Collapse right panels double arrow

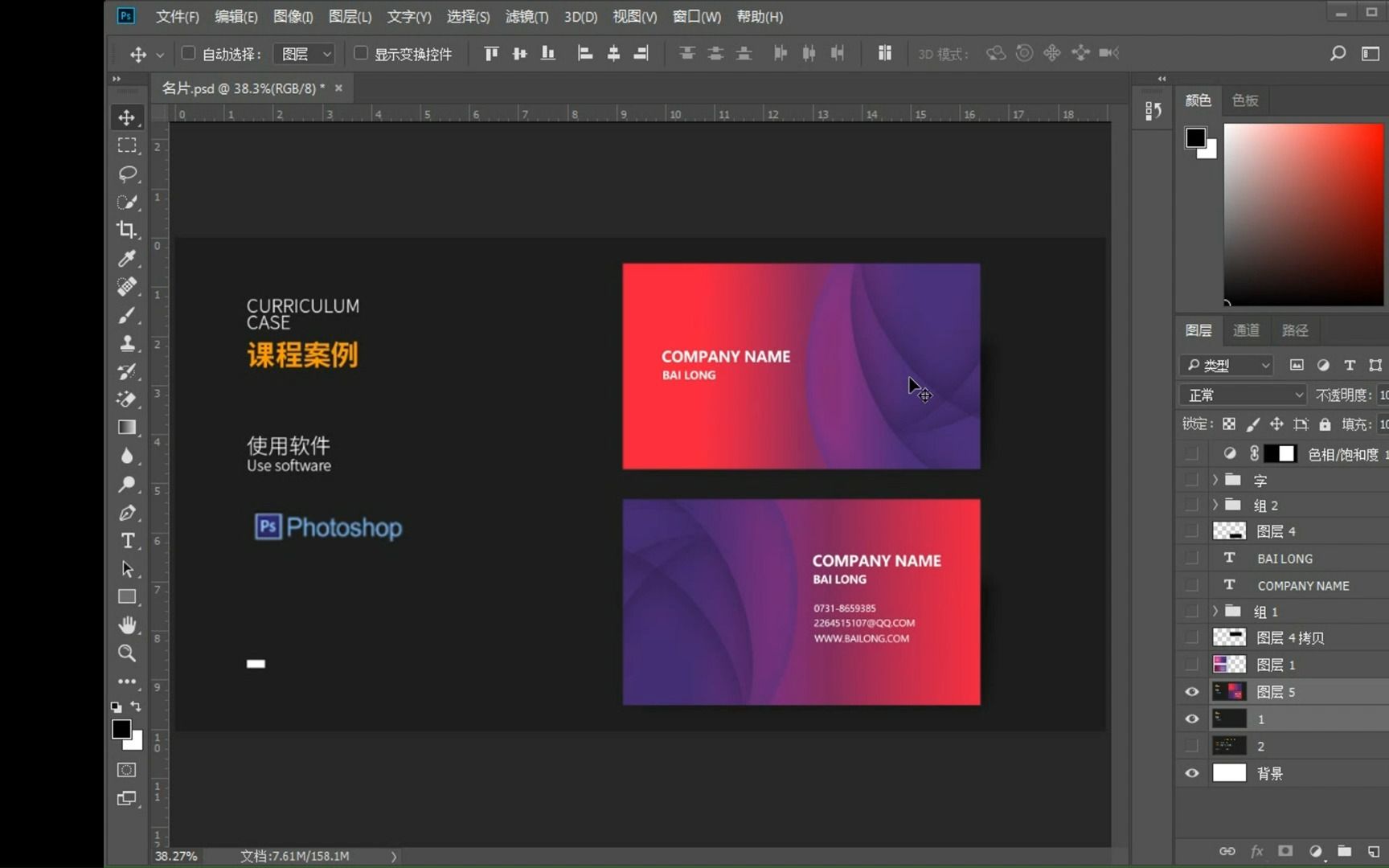(1162, 79)
